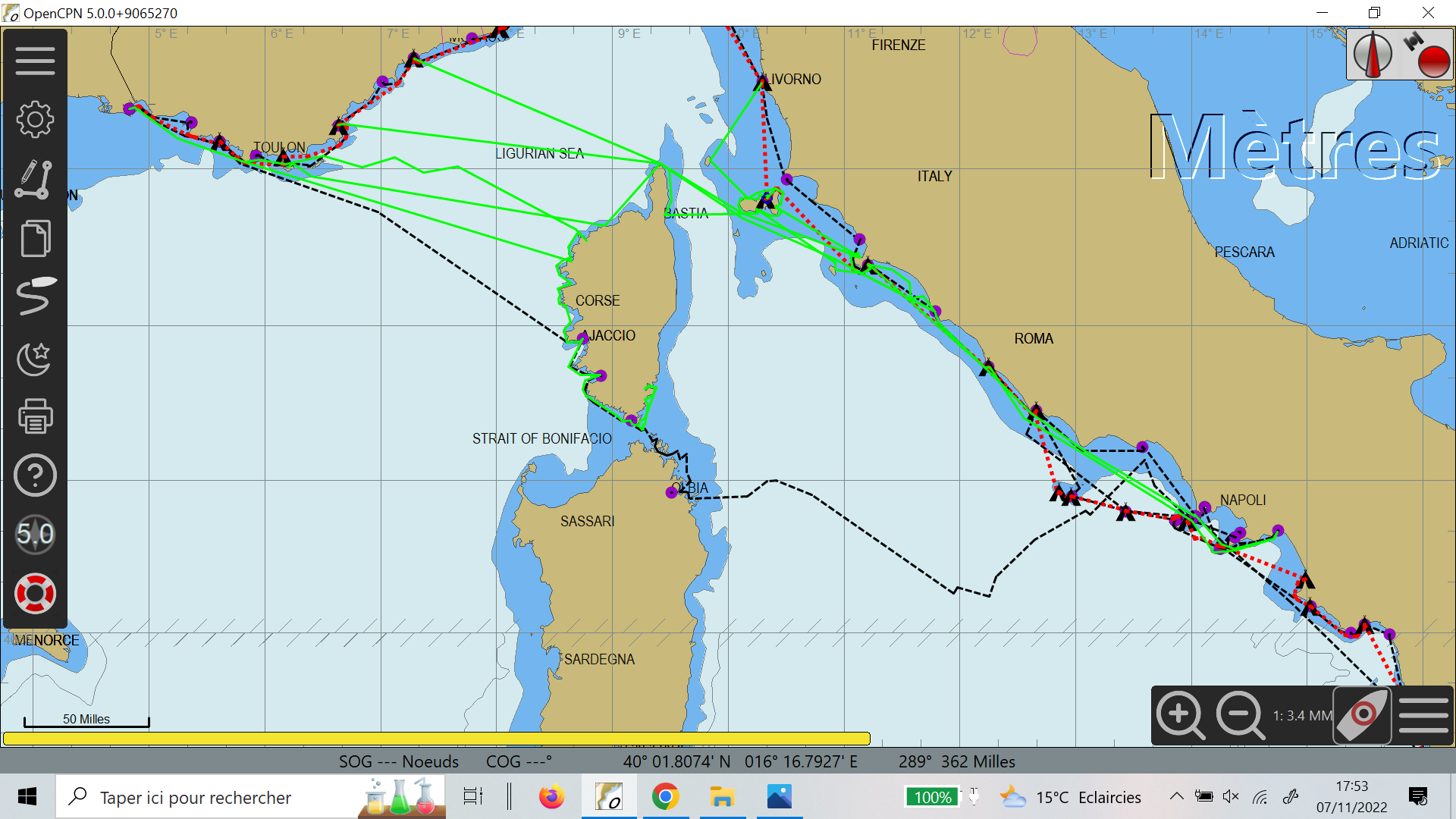Drop a Man Overboard lifebuoy marker
The width and height of the screenshot is (1456, 819).
pyautogui.click(x=35, y=594)
